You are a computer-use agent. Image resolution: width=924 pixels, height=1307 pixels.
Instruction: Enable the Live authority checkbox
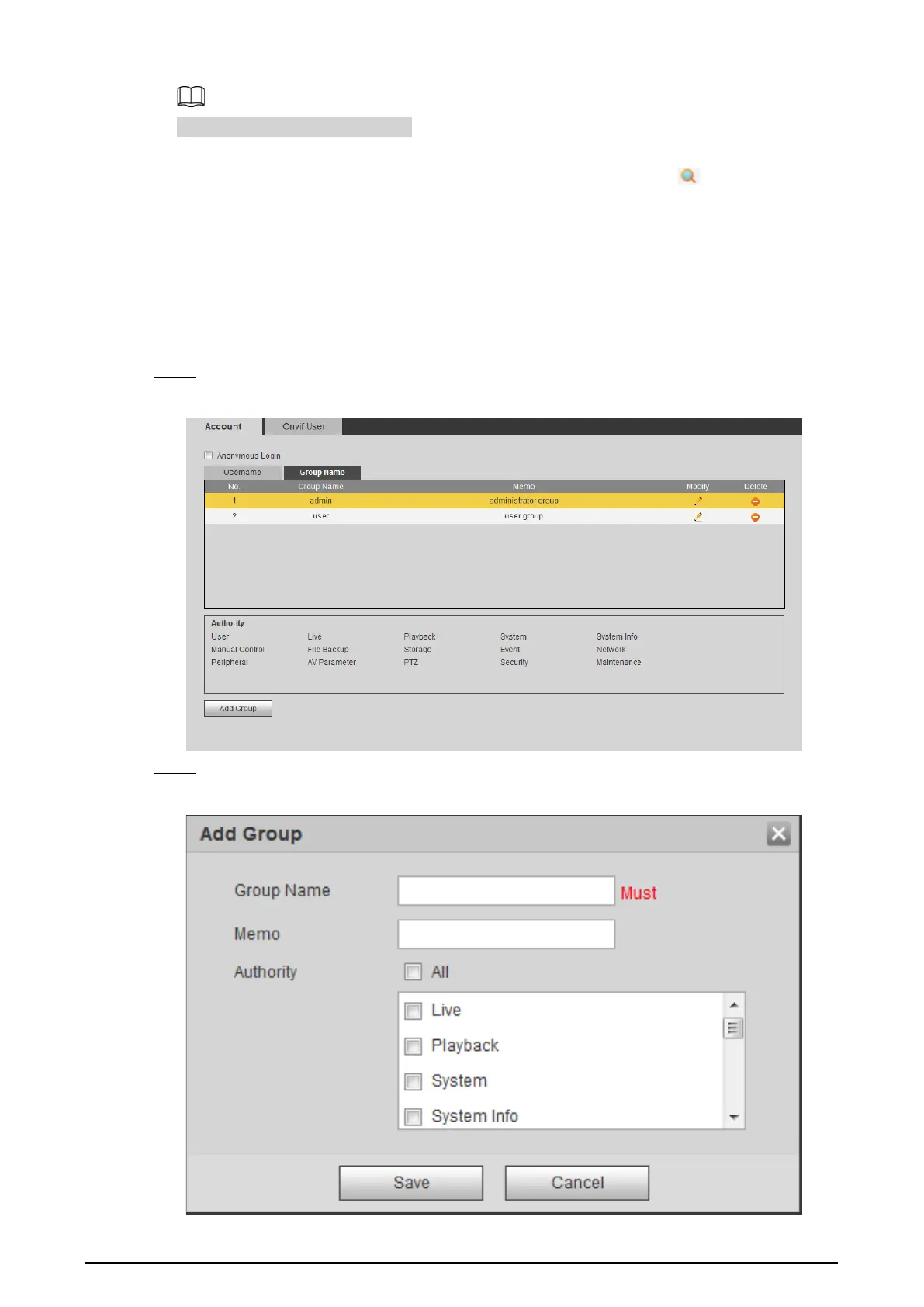(414, 1011)
